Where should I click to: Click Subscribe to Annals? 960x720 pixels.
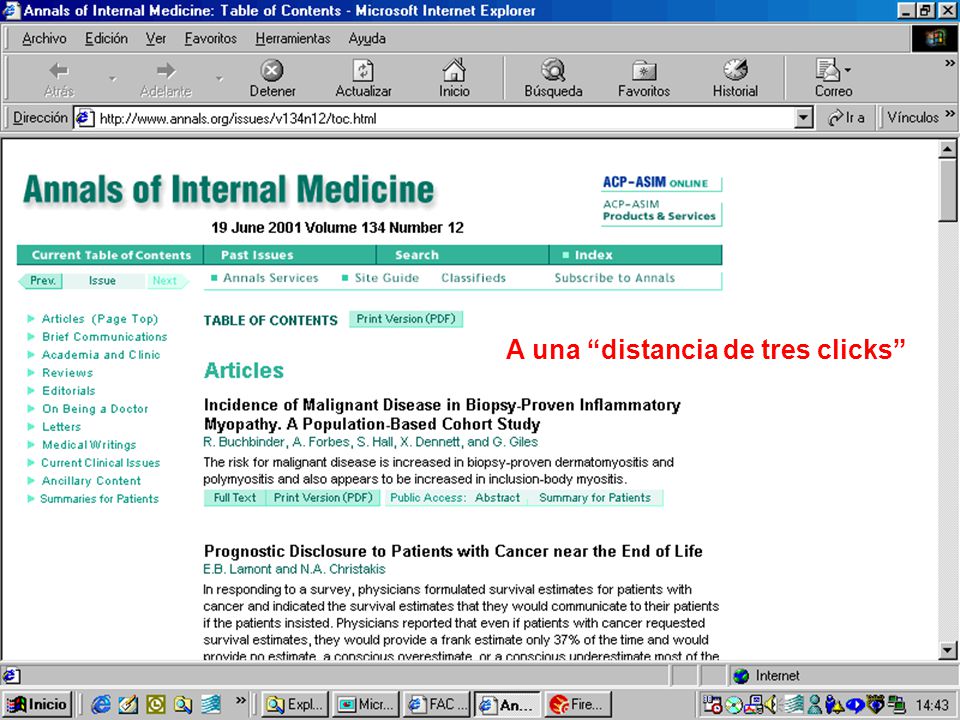pos(615,278)
